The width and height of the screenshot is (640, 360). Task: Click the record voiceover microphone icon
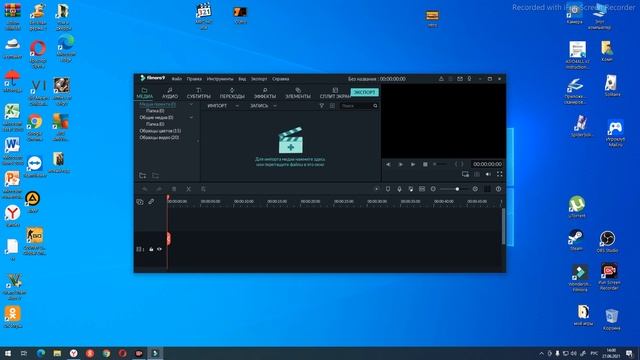(x=399, y=189)
